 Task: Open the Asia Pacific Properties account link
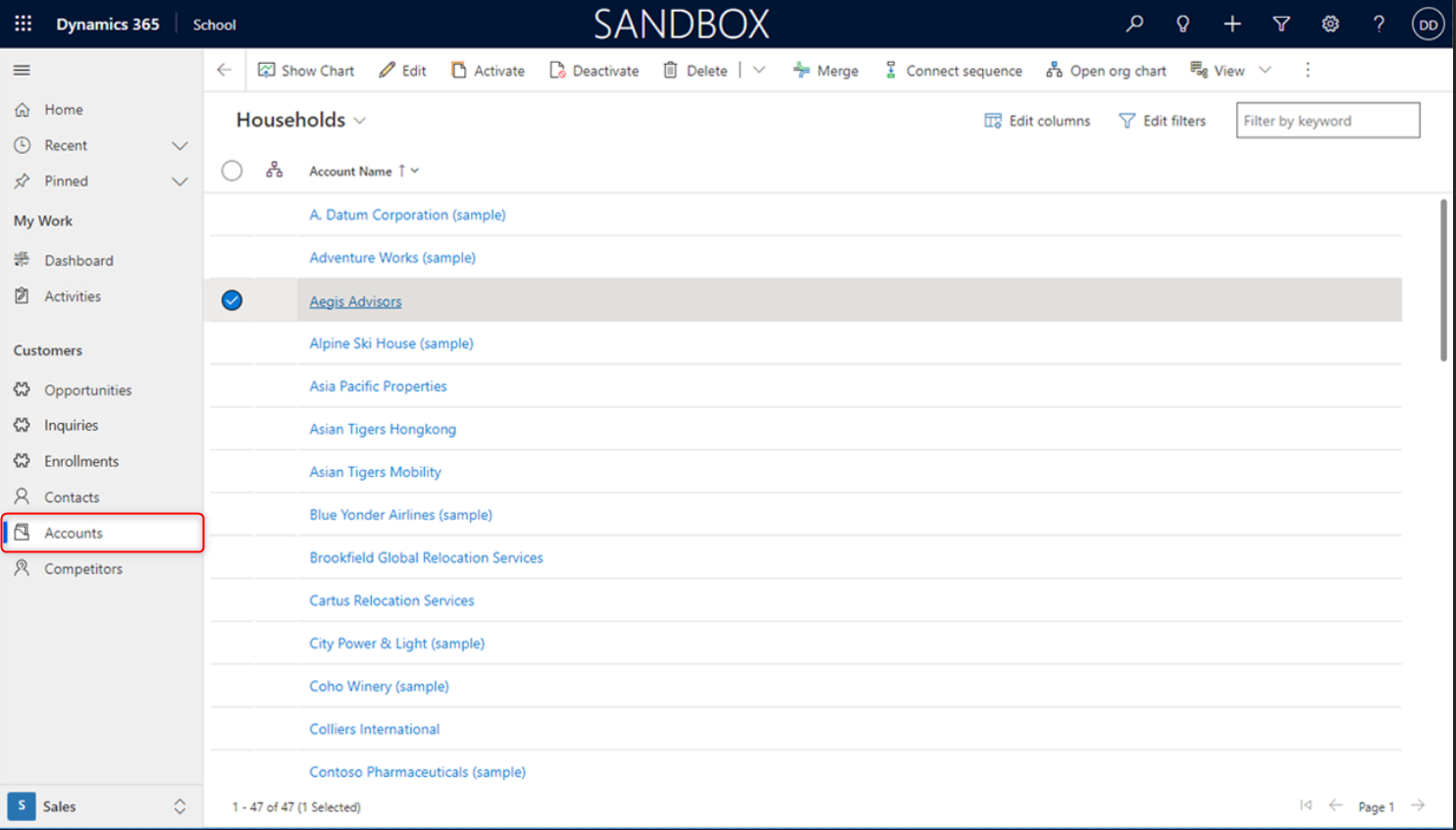tap(378, 387)
